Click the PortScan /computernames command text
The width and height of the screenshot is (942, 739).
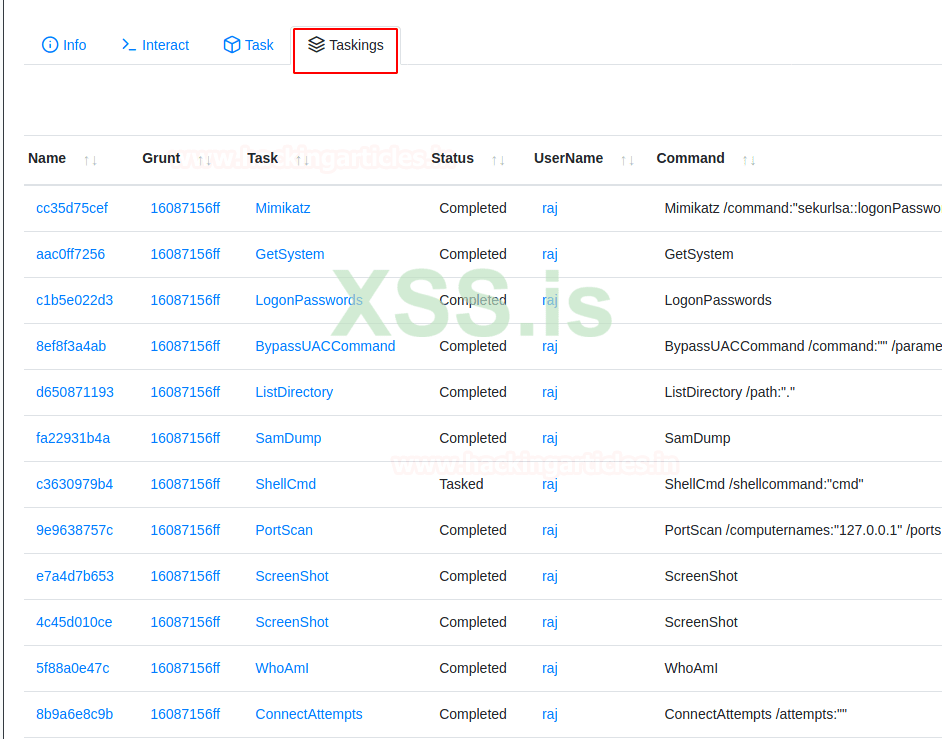(803, 530)
